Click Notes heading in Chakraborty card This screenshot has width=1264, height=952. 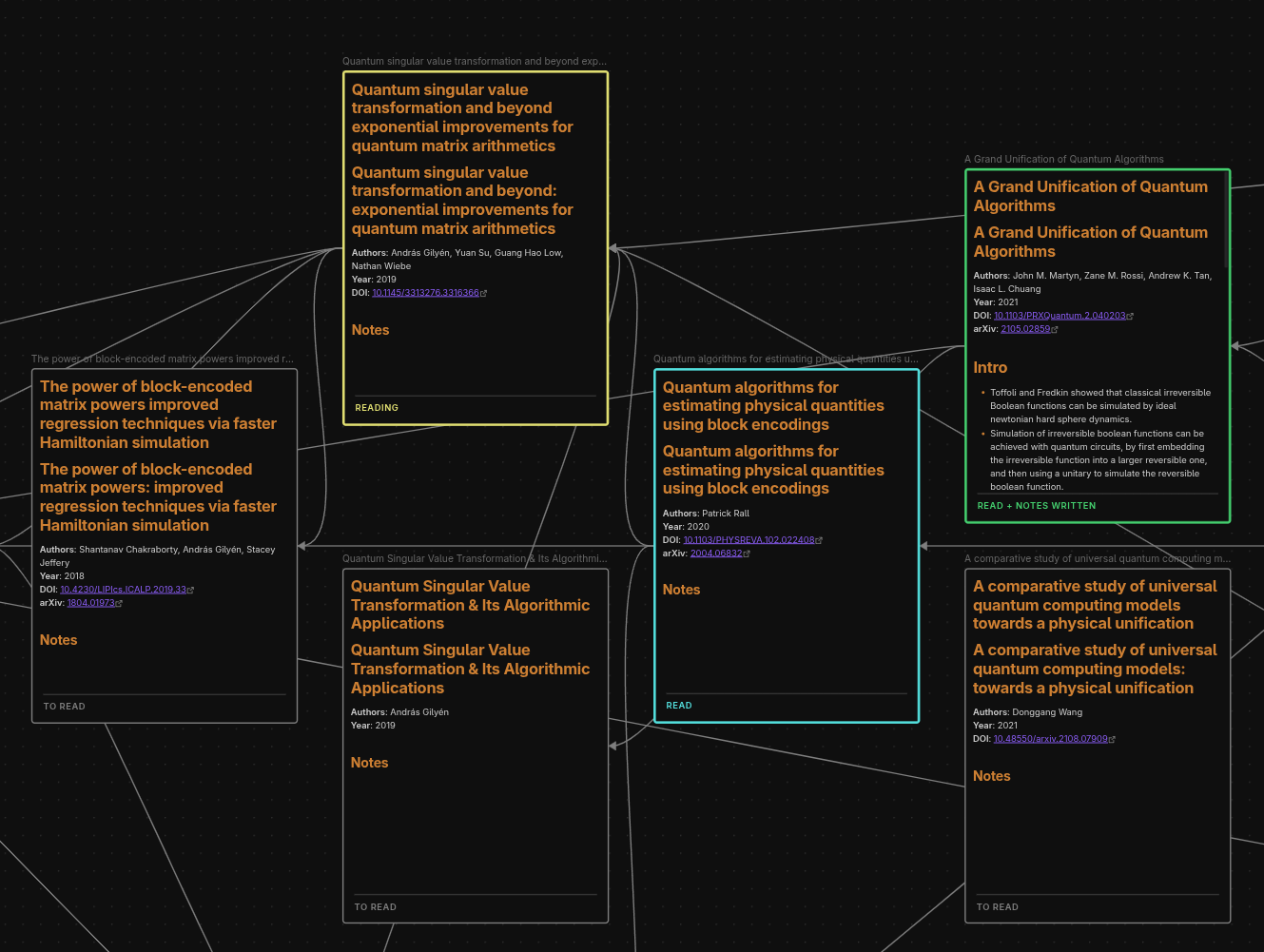pos(59,640)
